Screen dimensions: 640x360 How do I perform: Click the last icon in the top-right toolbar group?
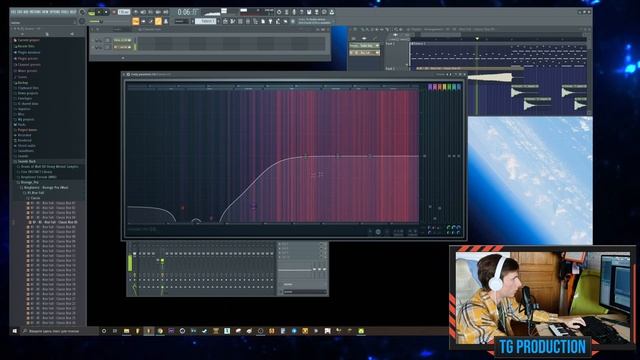(x=331, y=12)
